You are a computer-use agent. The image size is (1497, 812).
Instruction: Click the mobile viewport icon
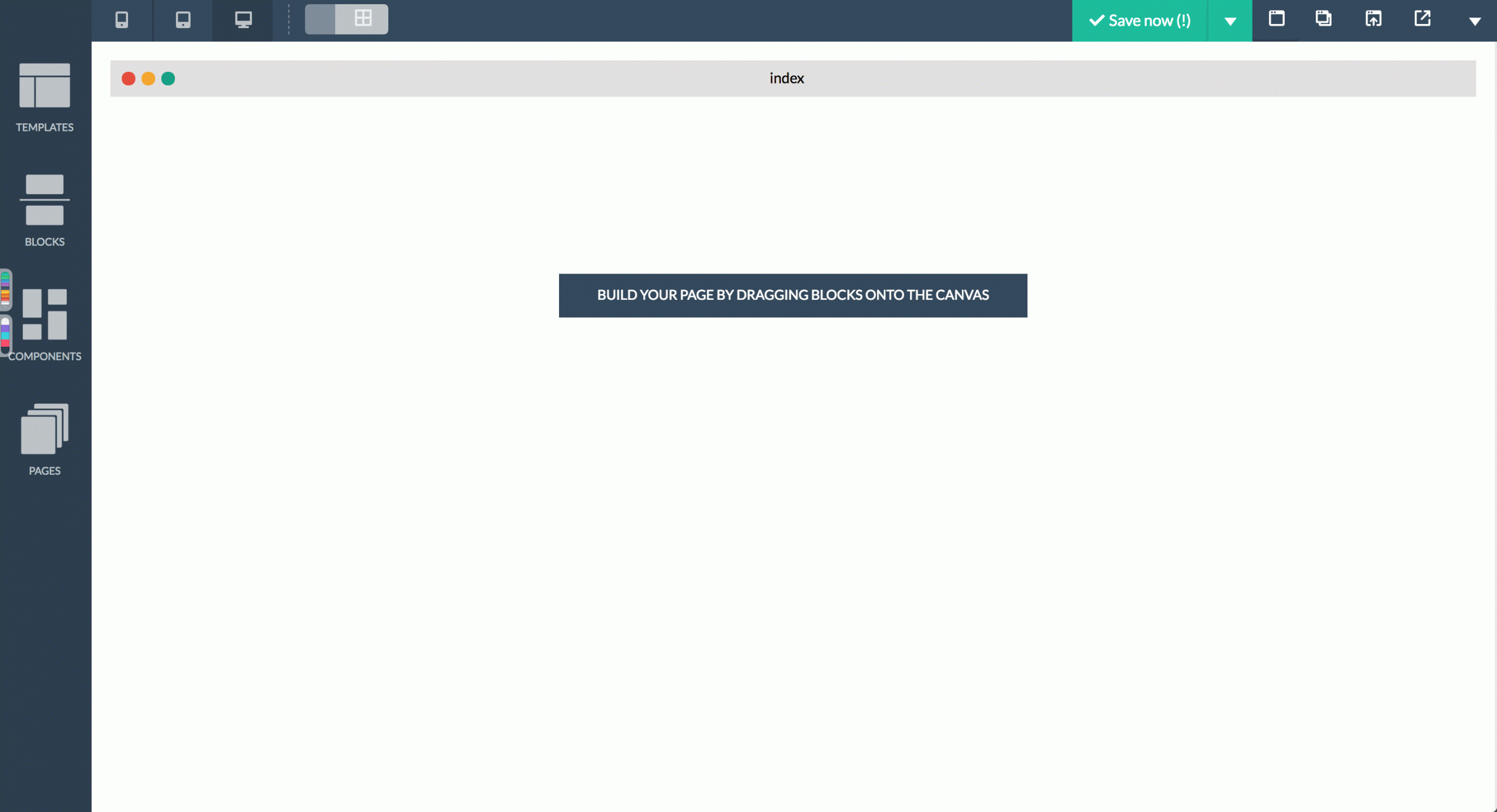tap(121, 18)
